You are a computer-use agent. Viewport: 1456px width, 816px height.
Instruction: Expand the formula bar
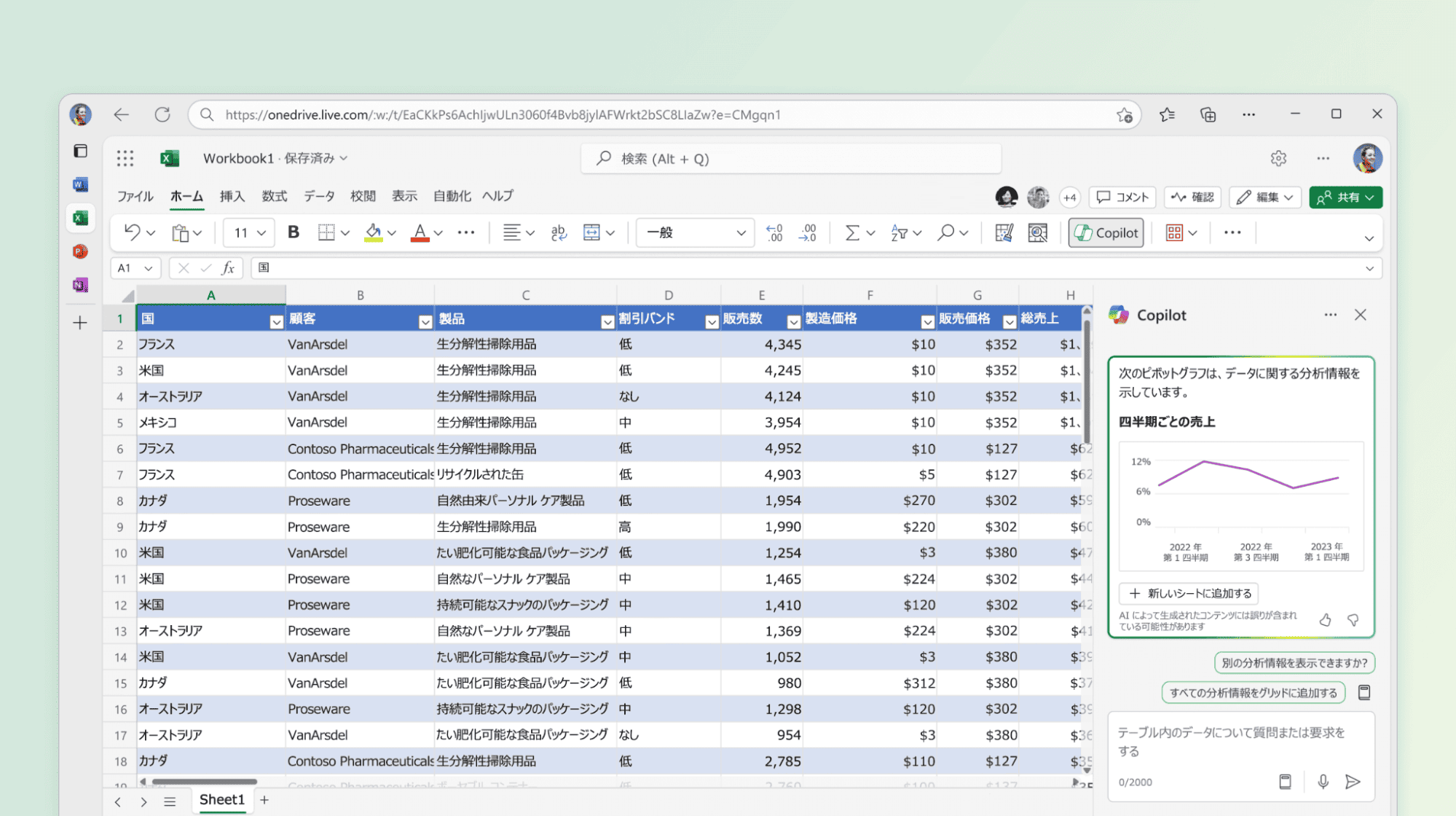click(1369, 268)
